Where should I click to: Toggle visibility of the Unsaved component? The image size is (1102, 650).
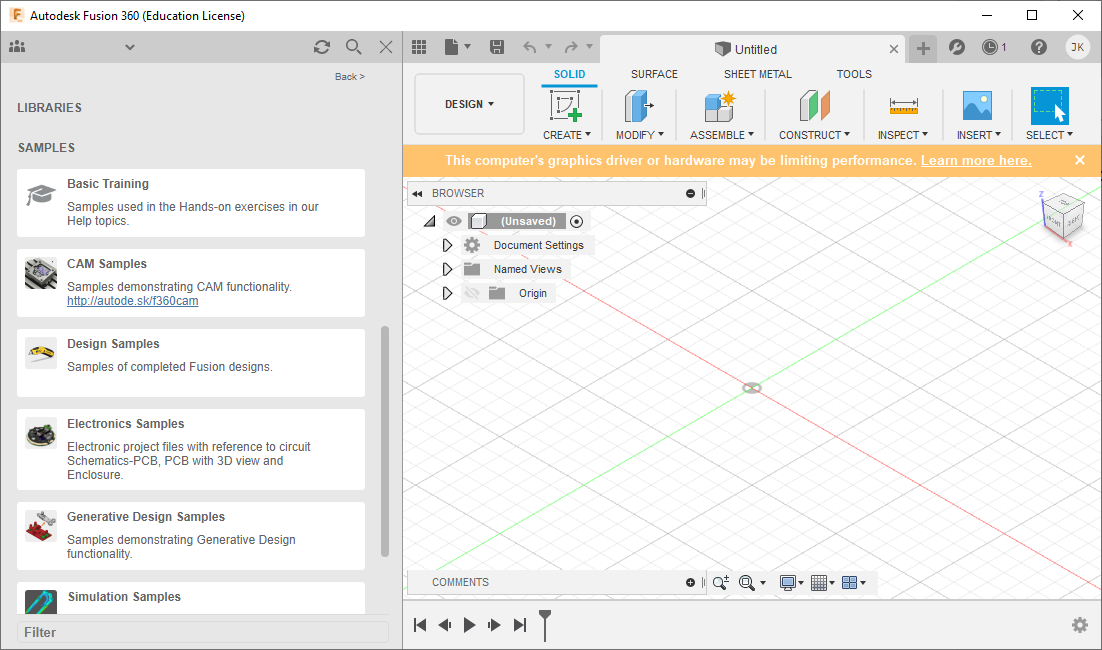[x=454, y=221]
